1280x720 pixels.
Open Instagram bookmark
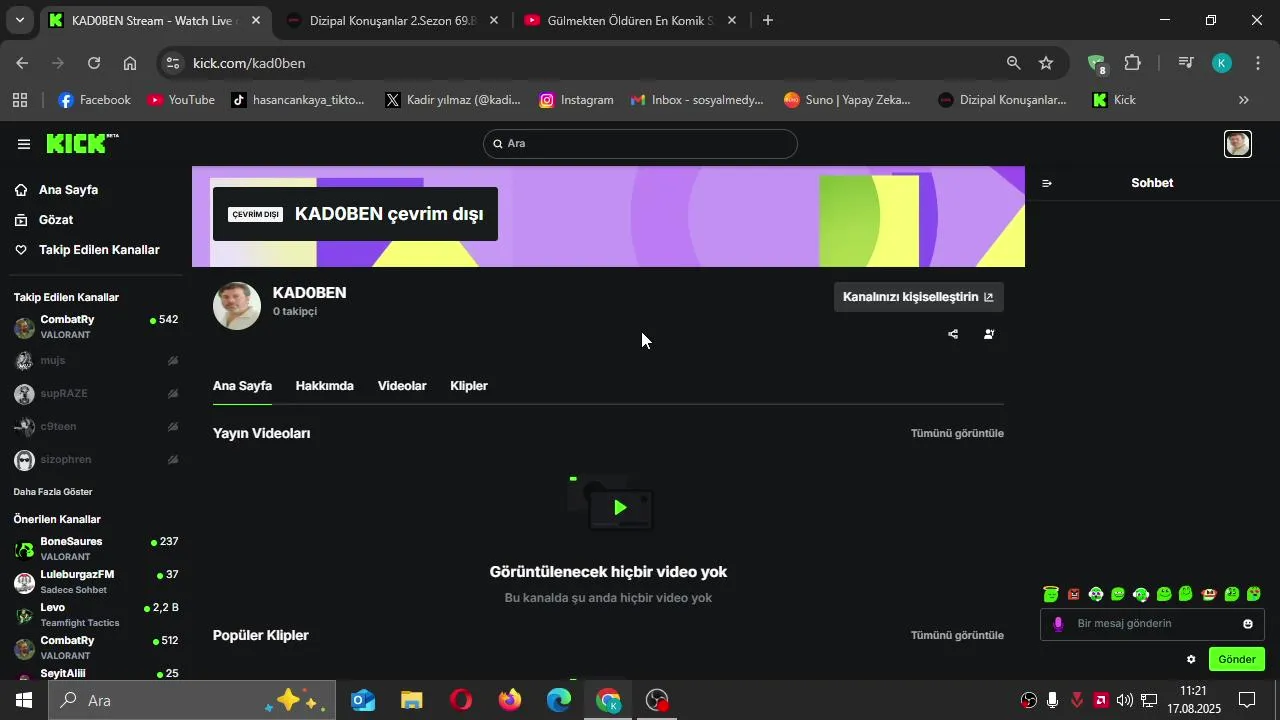[576, 100]
